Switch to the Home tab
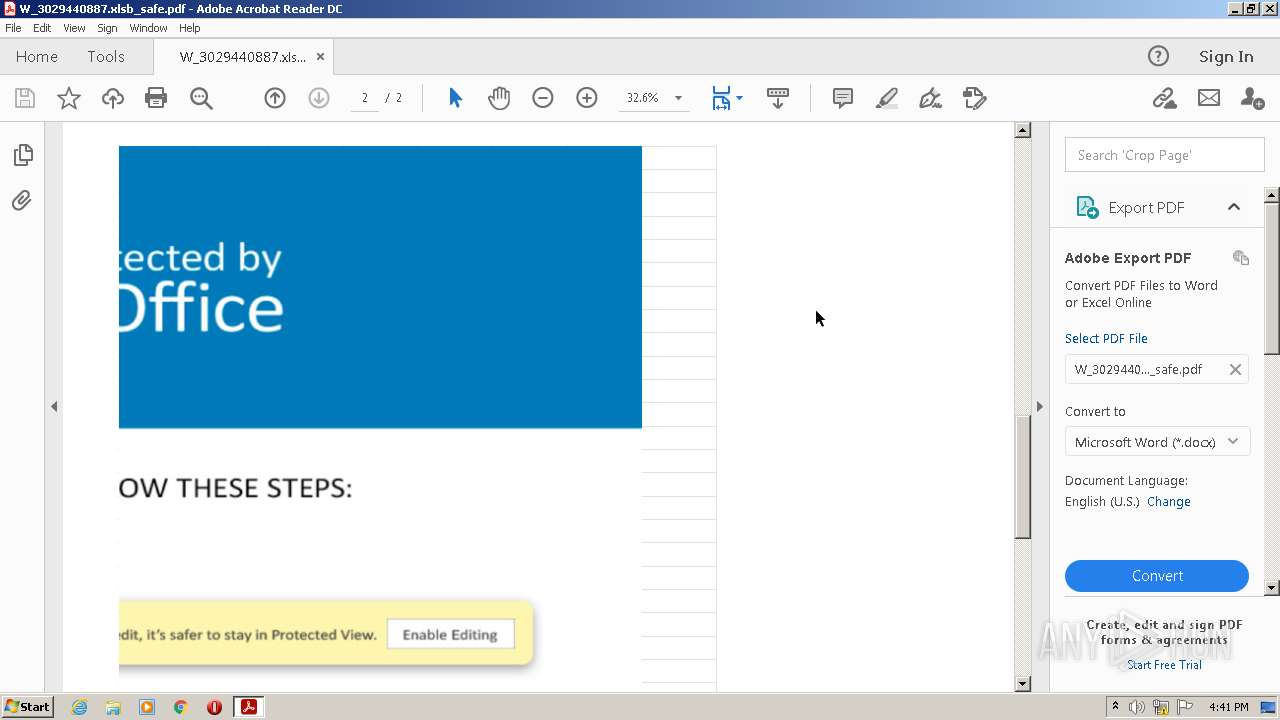Image resolution: width=1280 pixels, height=720 pixels. click(37, 57)
